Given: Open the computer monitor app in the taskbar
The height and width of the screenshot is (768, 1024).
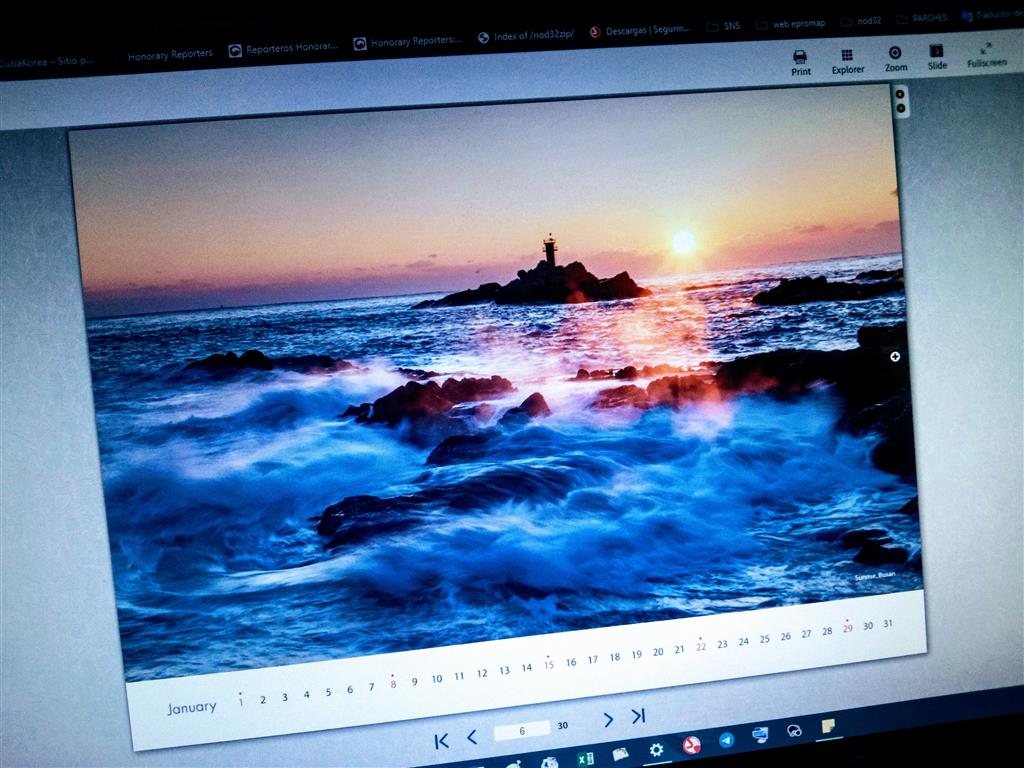Looking at the screenshot, I should coord(760,735).
